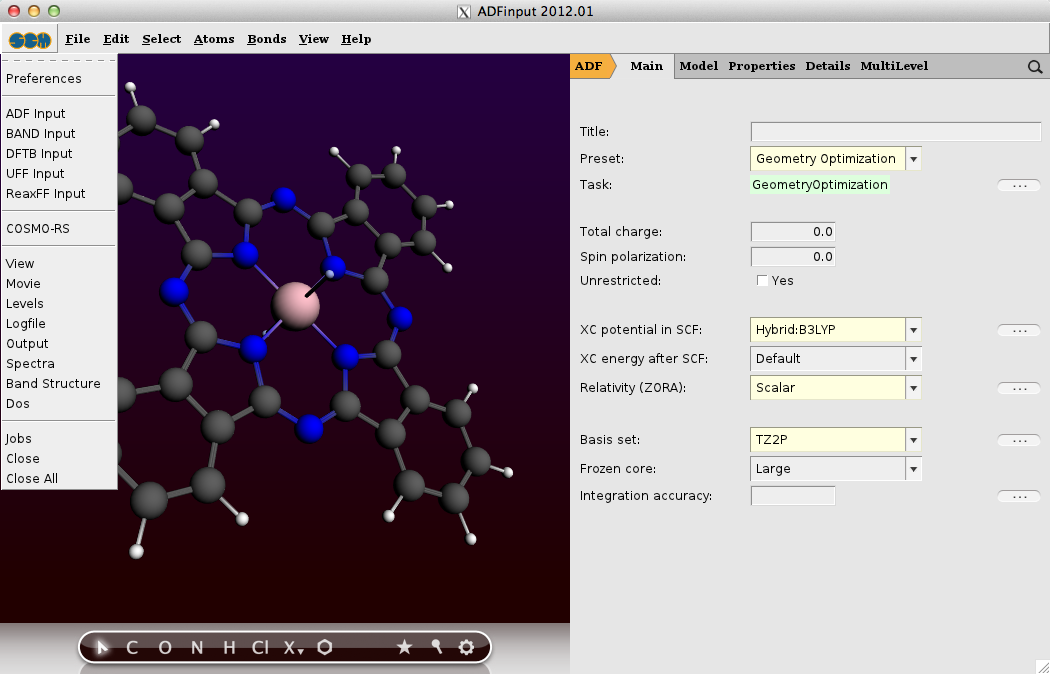Screen dimensions: 1050x674
Task: Open the X other-element tool menu
Action: [293, 647]
